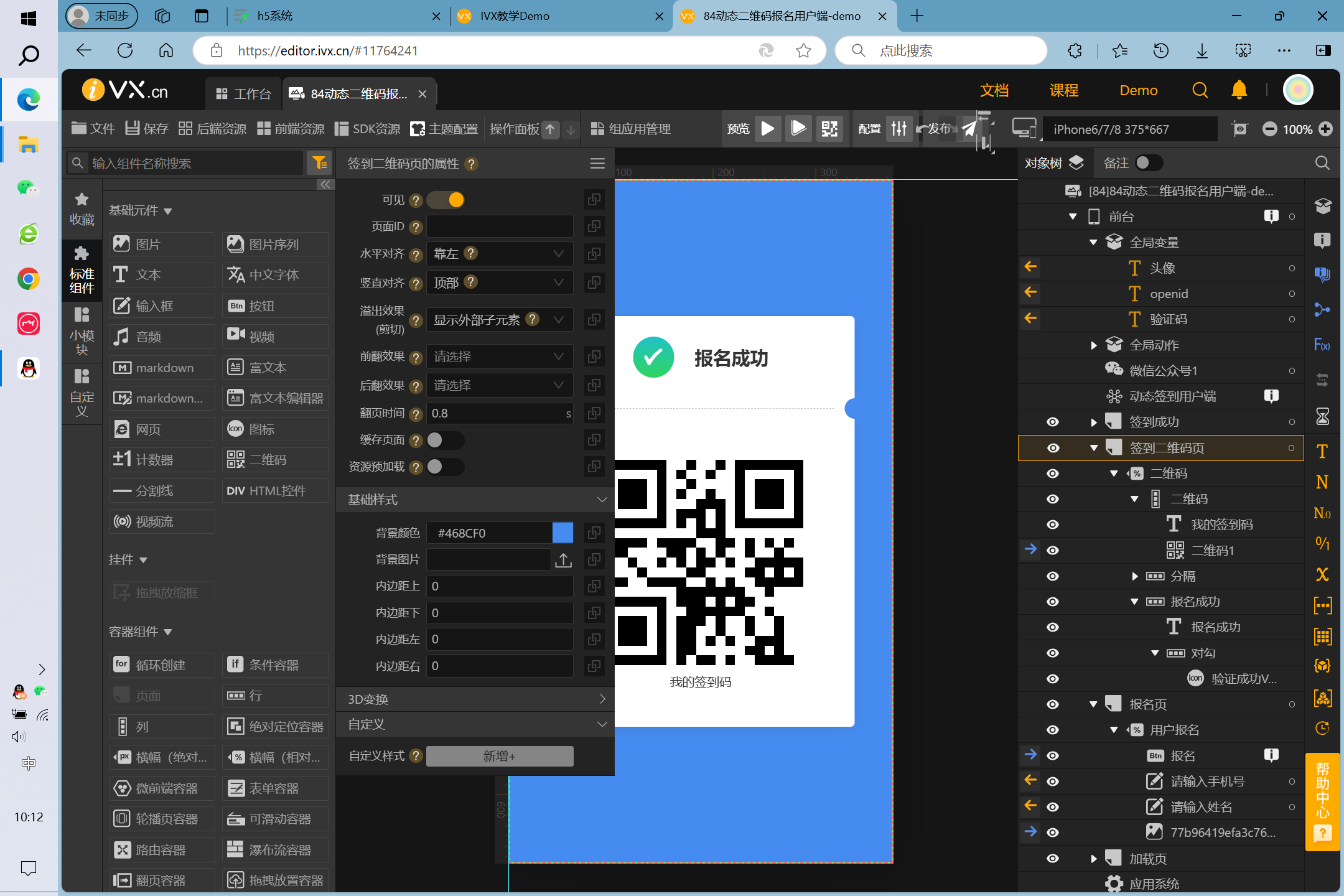This screenshot has height=896, width=1344.
Task: Open the 自定义 sidebar section
Action: pos(82,393)
